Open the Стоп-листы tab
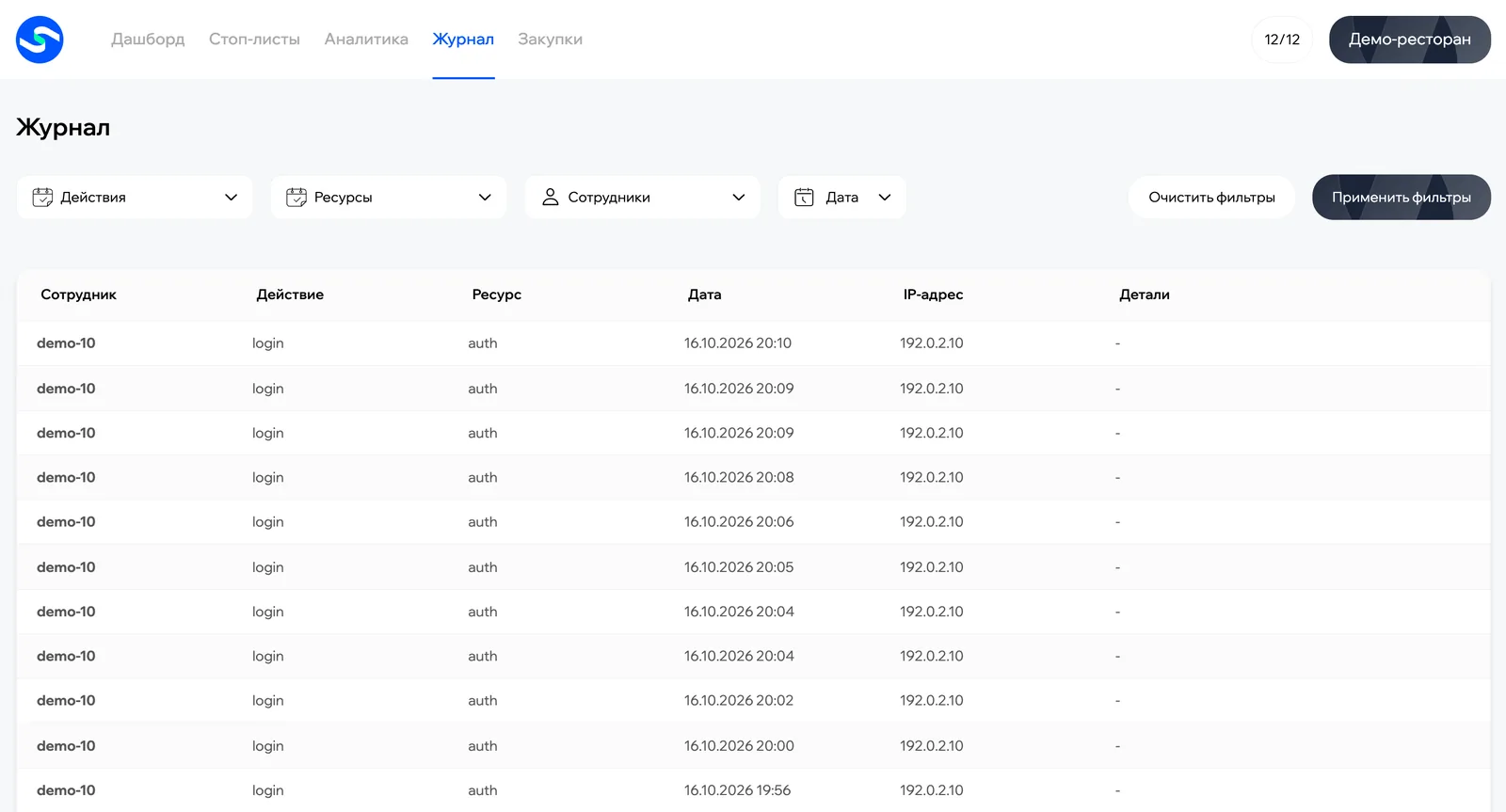This screenshot has width=1506, height=812. click(254, 40)
